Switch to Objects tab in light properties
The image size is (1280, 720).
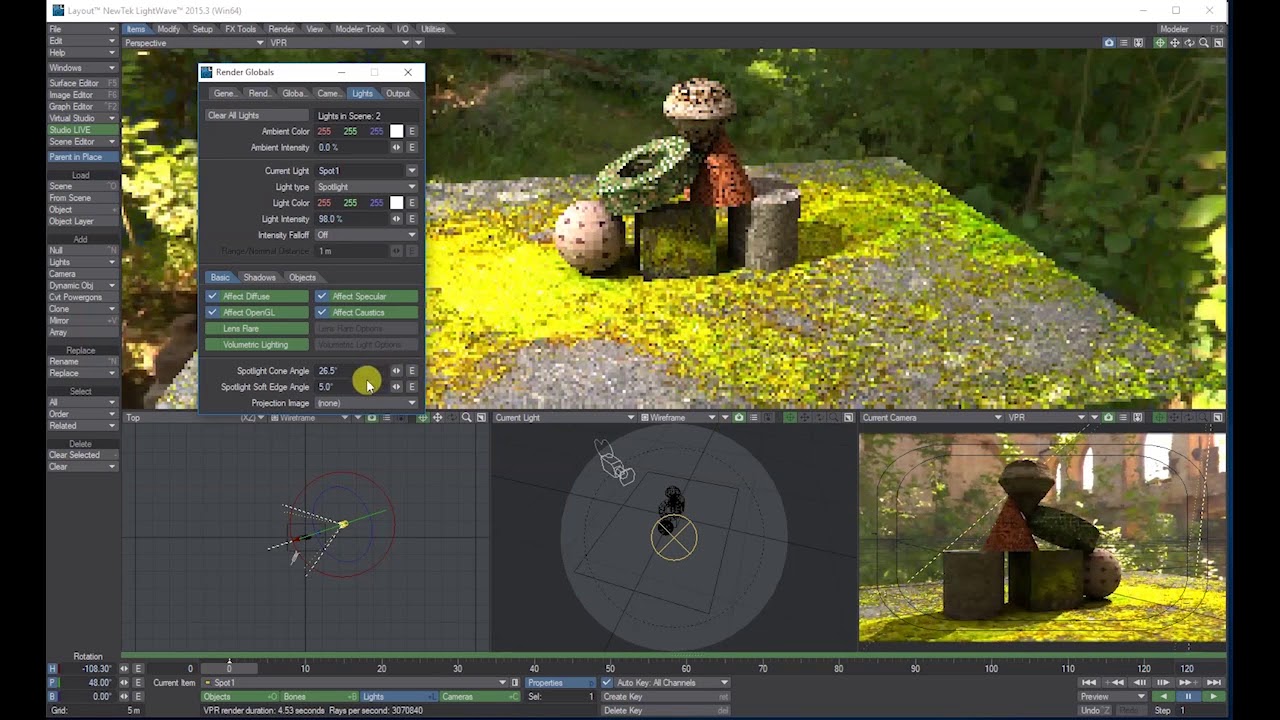point(302,278)
